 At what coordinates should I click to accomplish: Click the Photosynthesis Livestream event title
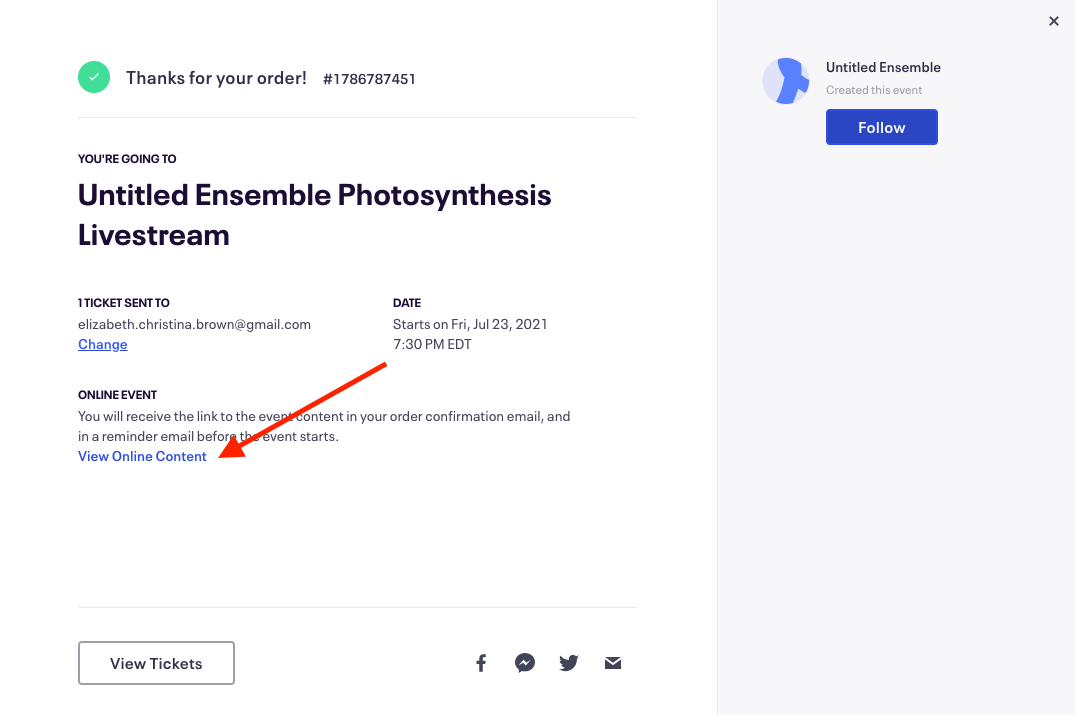coord(314,214)
